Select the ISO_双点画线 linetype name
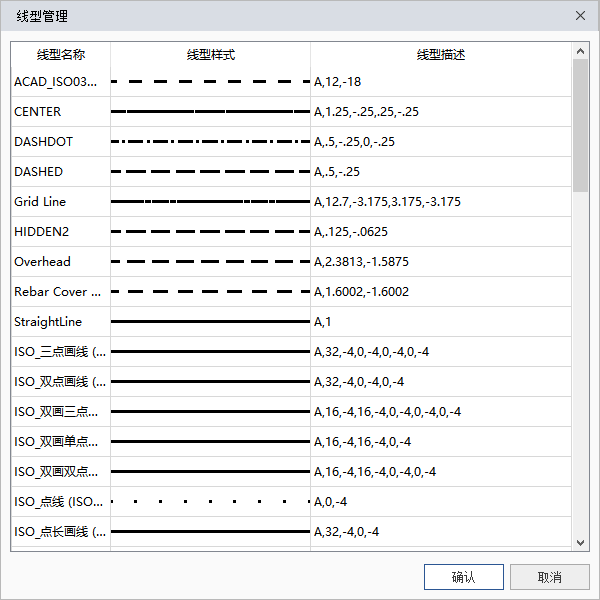 click(x=60, y=382)
